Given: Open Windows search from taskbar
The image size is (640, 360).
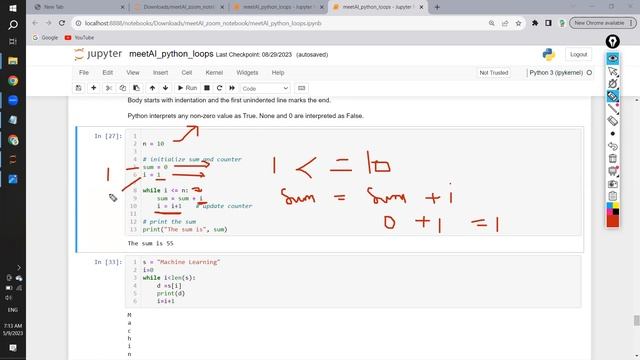Looking at the screenshot, I should tap(13, 25).
